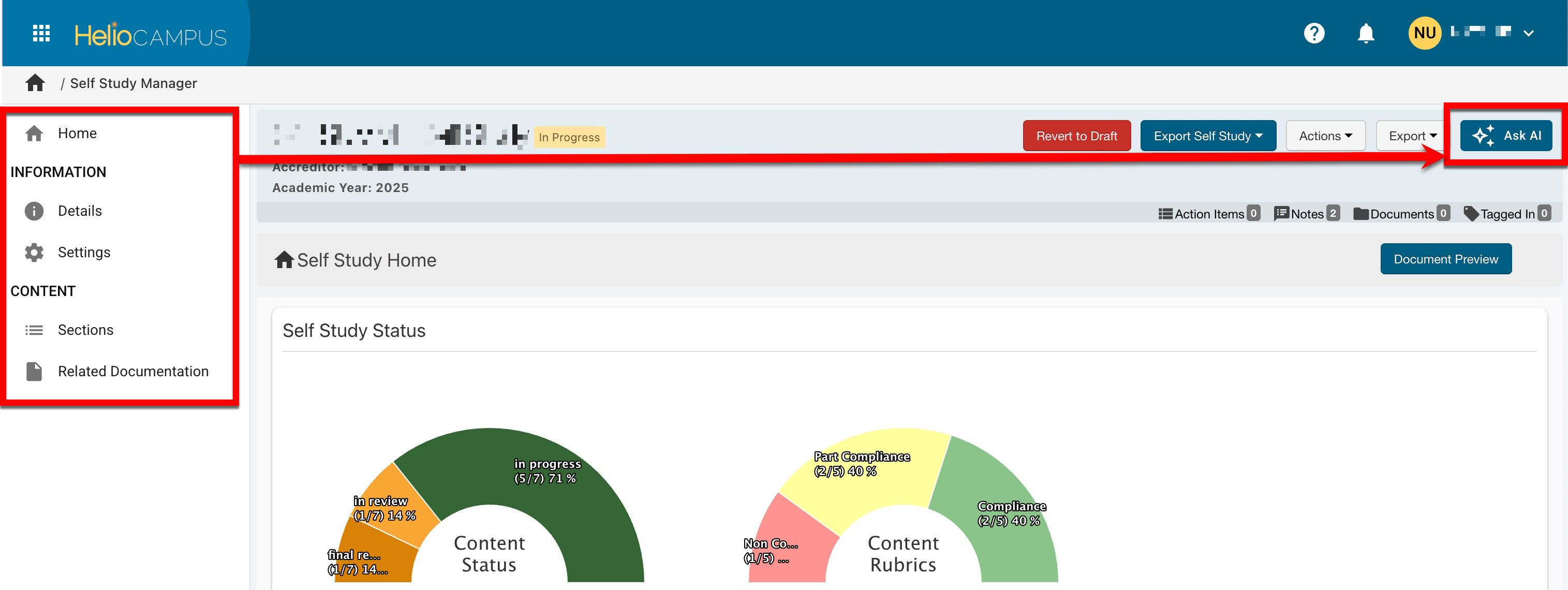Open Related Documentation in sidebar
Image resolution: width=1568 pixels, height=590 pixels.
click(x=132, y=372)
